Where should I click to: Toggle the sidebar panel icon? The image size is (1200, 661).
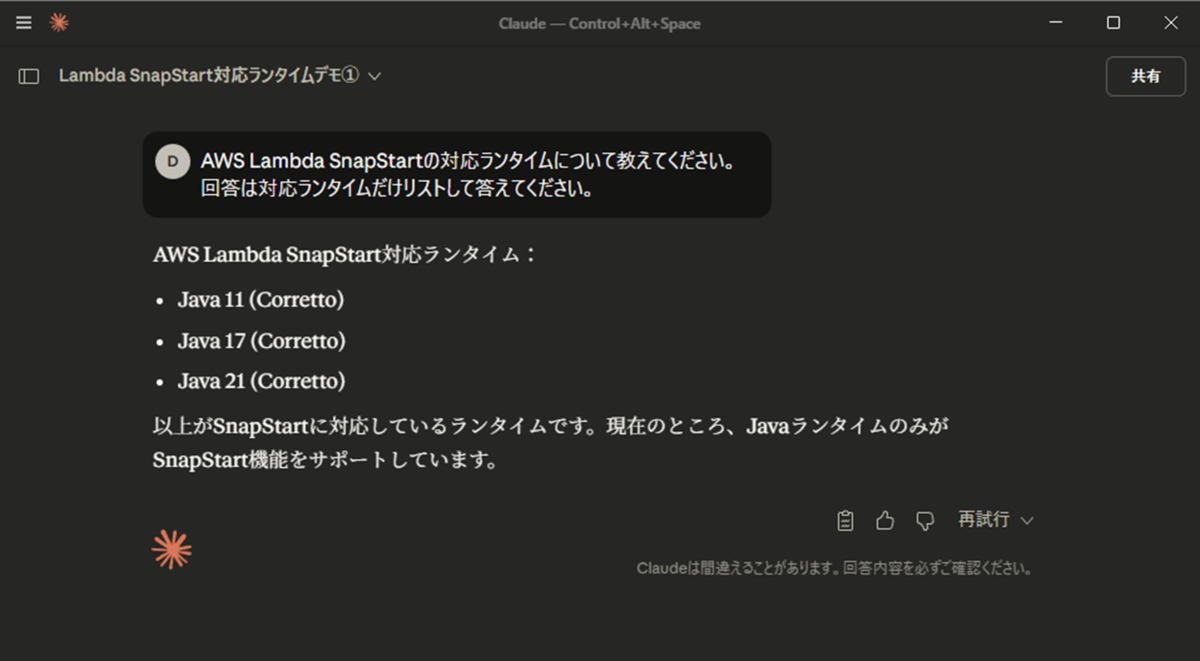[x=29, y=76]
